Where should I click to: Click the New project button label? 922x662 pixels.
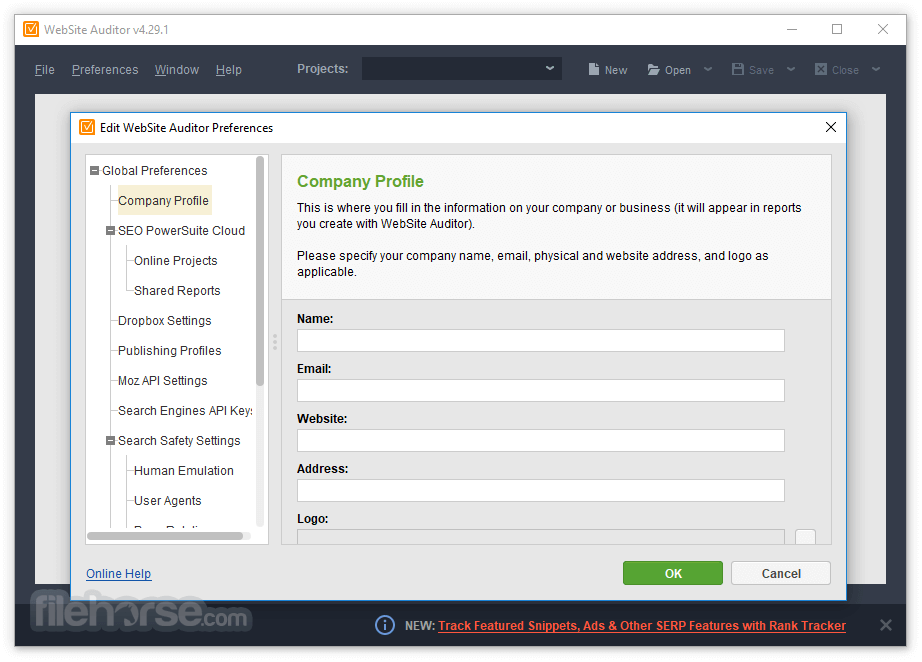click(x=616, y=70)
